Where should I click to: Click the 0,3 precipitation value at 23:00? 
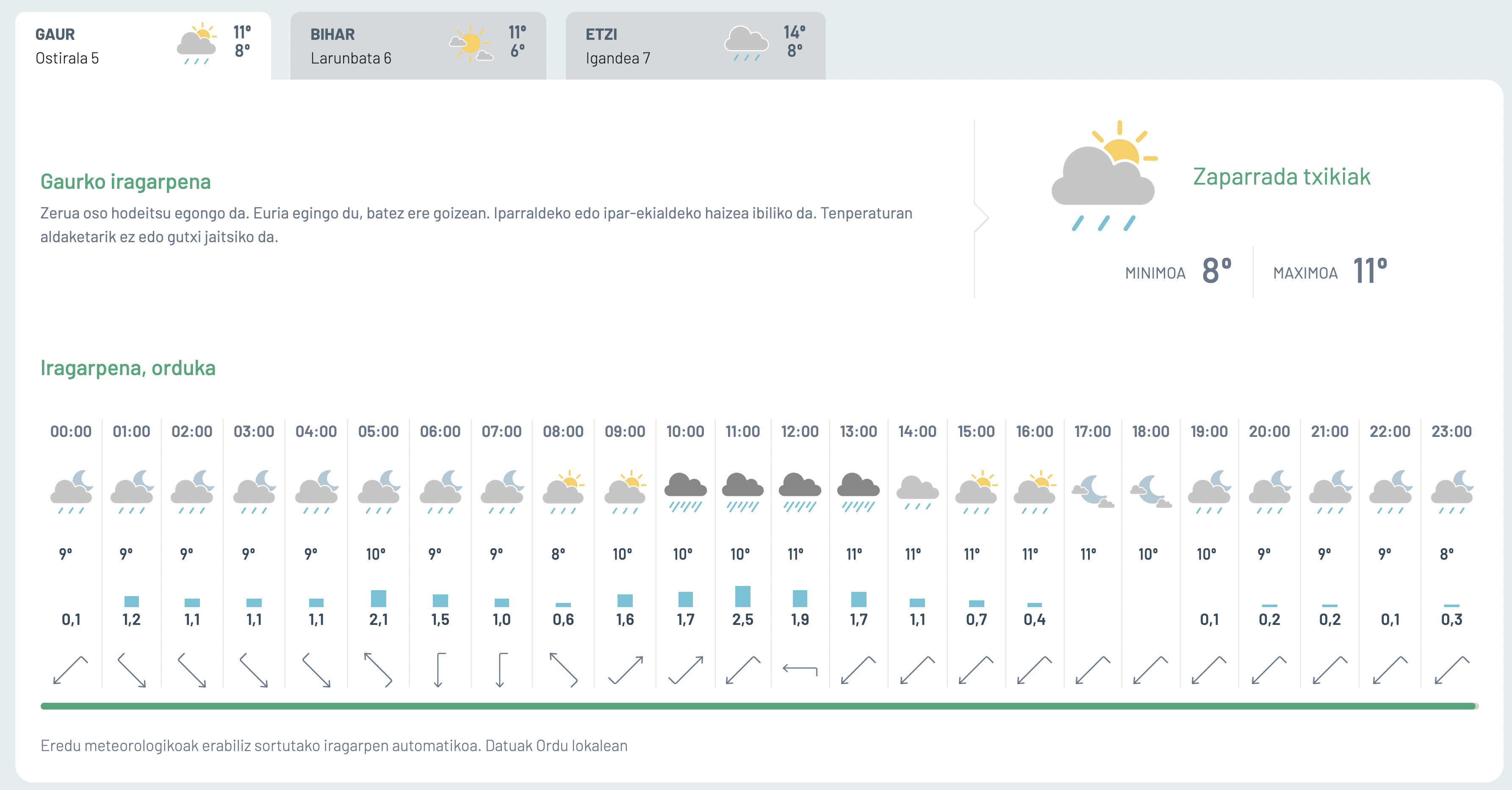[x=1451, y=619]
